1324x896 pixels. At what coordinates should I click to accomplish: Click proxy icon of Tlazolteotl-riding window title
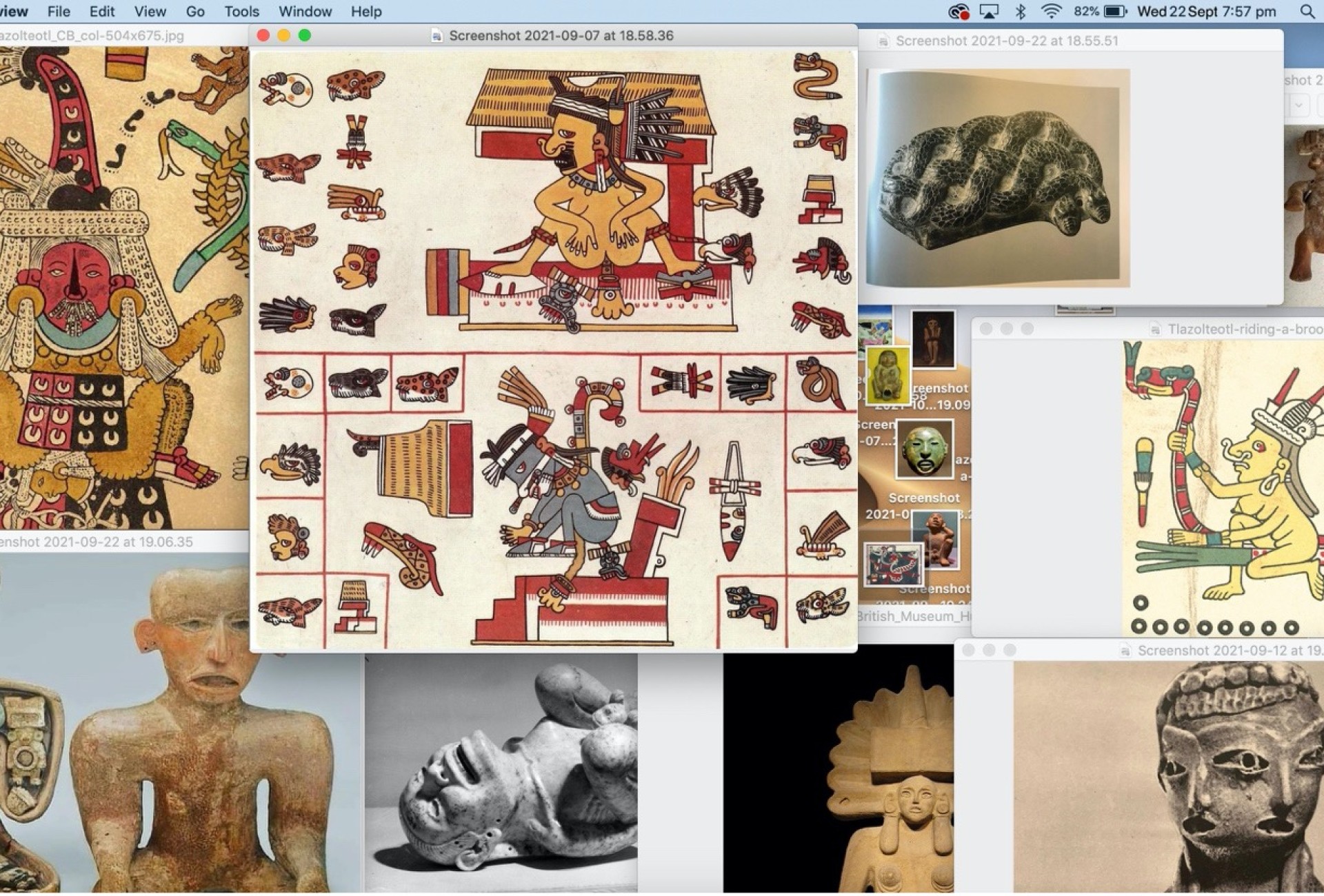(1155, 329)
